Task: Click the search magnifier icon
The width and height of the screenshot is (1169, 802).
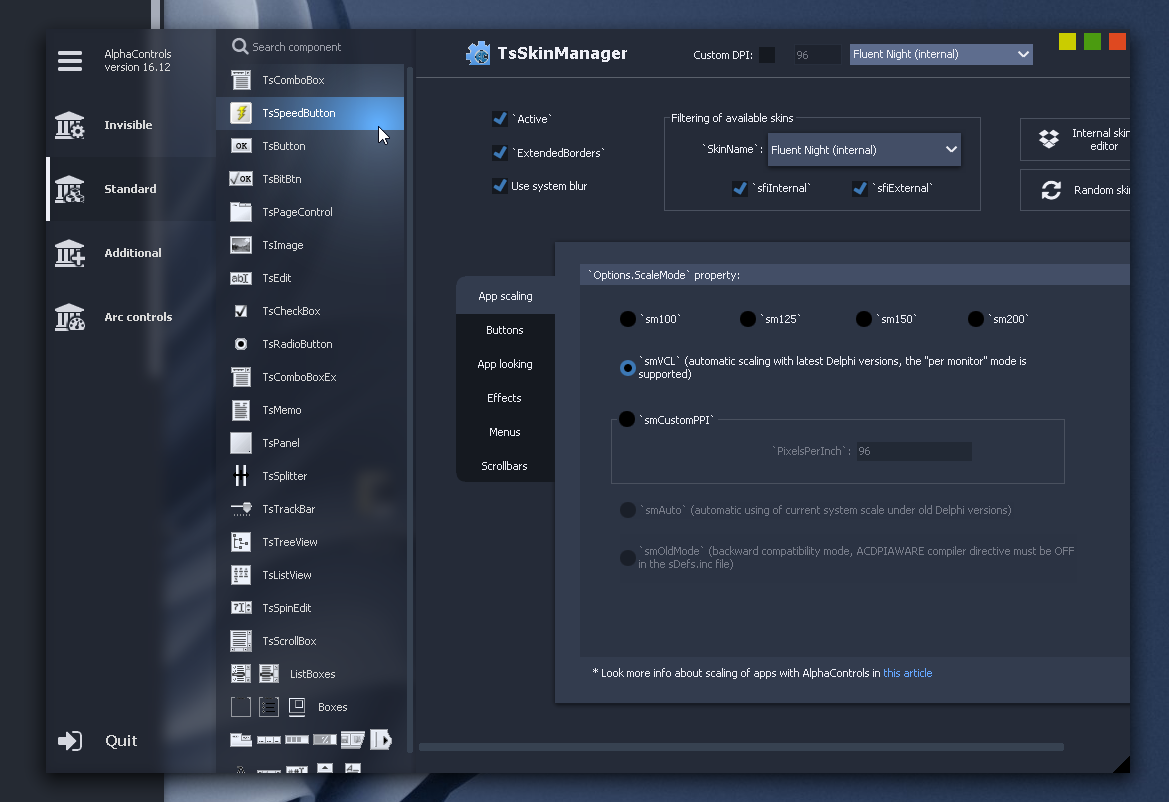Action: point(239,46)
